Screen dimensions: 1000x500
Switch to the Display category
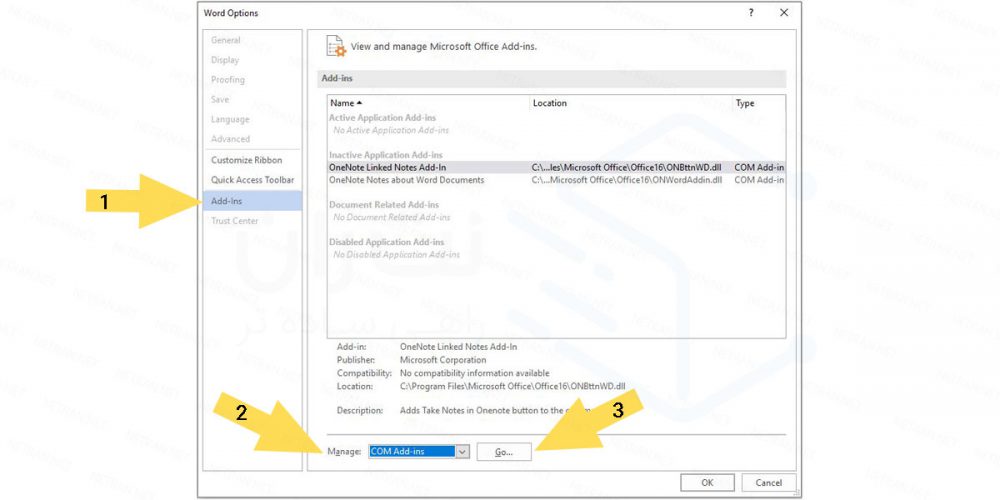pos(225,60)
